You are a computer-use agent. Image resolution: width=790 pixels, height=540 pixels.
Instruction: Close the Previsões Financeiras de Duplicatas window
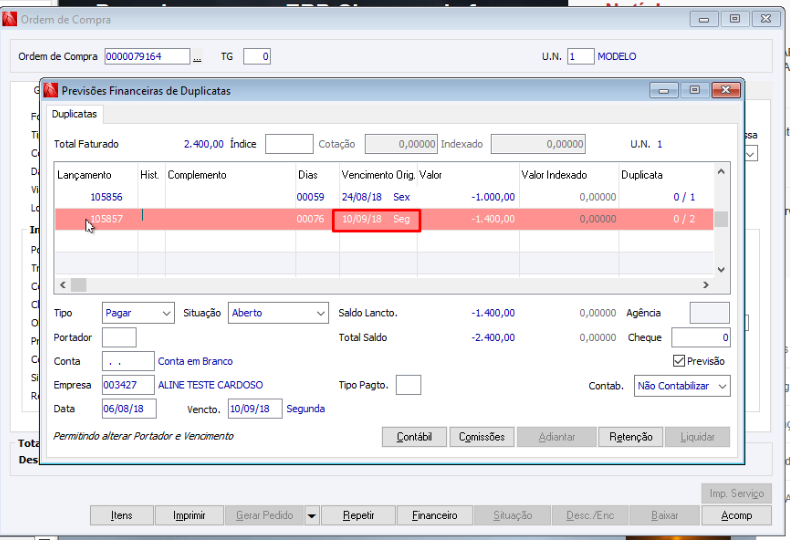[x=726, y=90]
